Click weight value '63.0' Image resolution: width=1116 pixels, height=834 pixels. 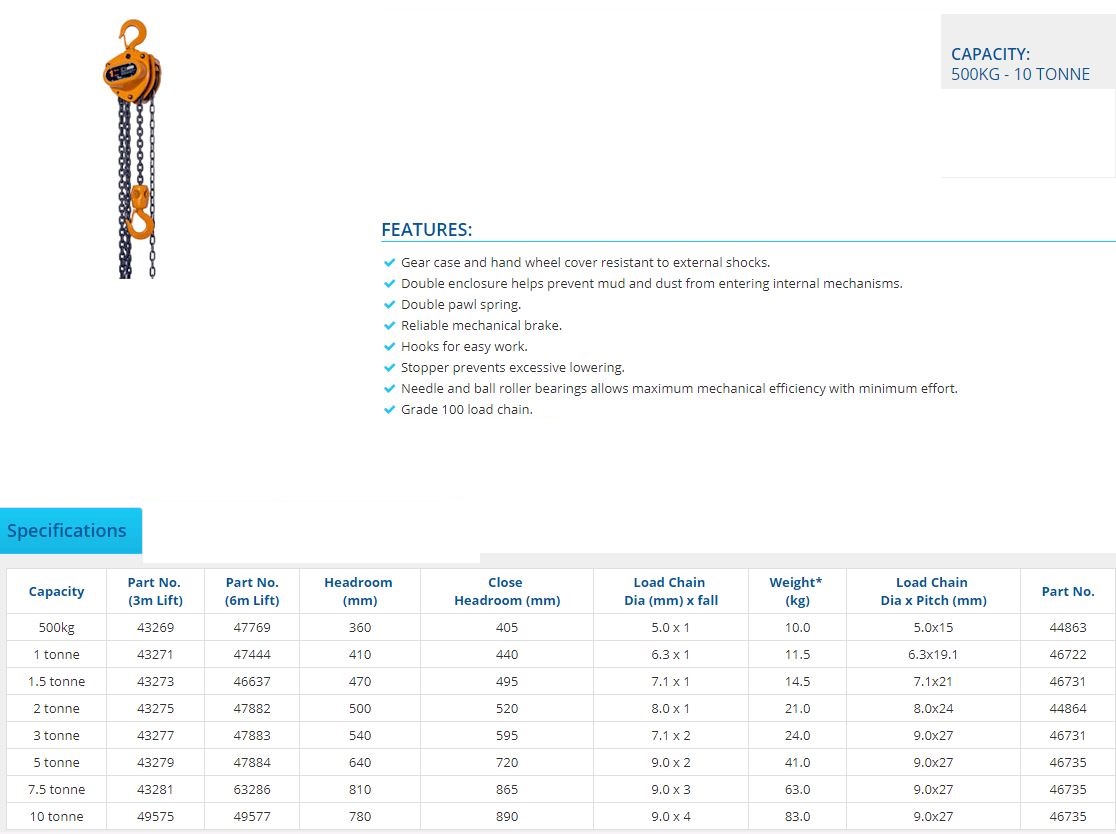click(797, 790)
